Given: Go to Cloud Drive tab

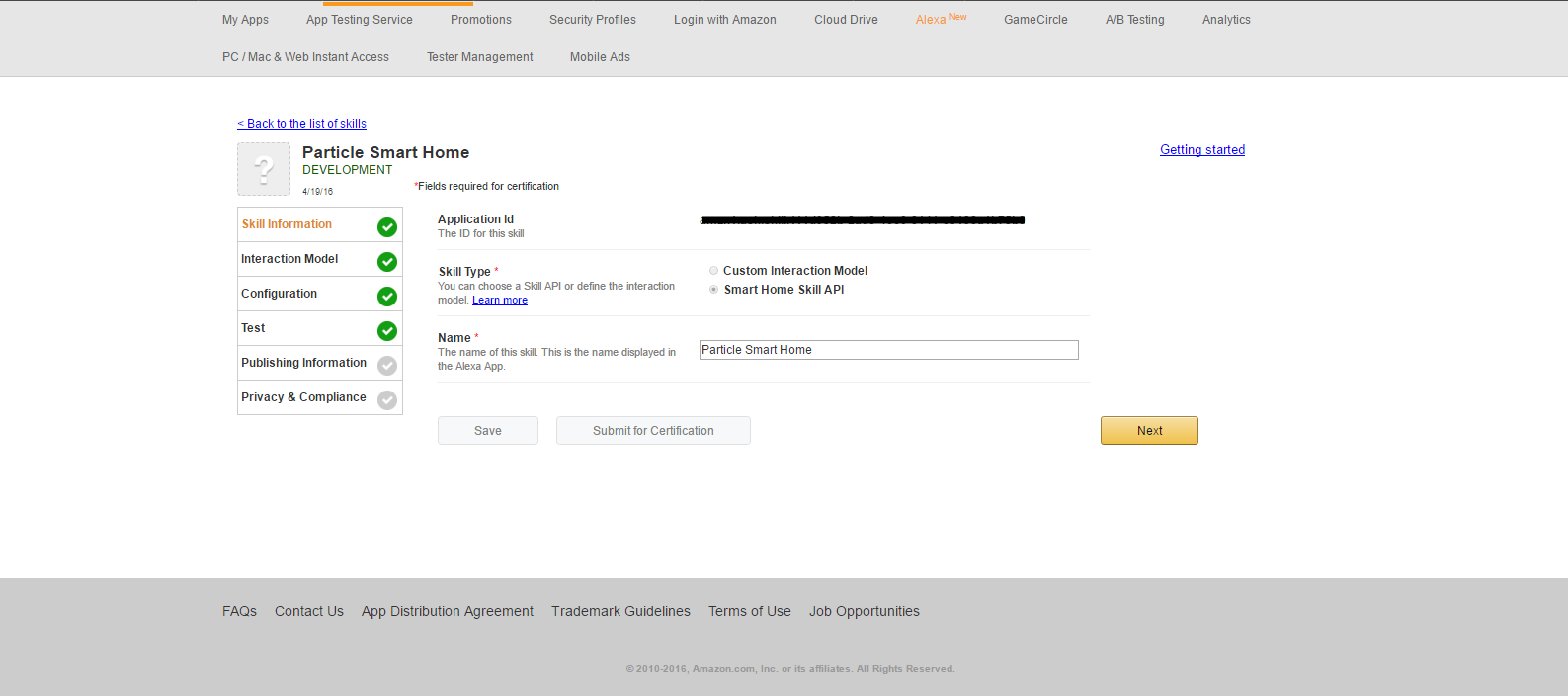Looking at the screenshot, I should coord(846,20).
